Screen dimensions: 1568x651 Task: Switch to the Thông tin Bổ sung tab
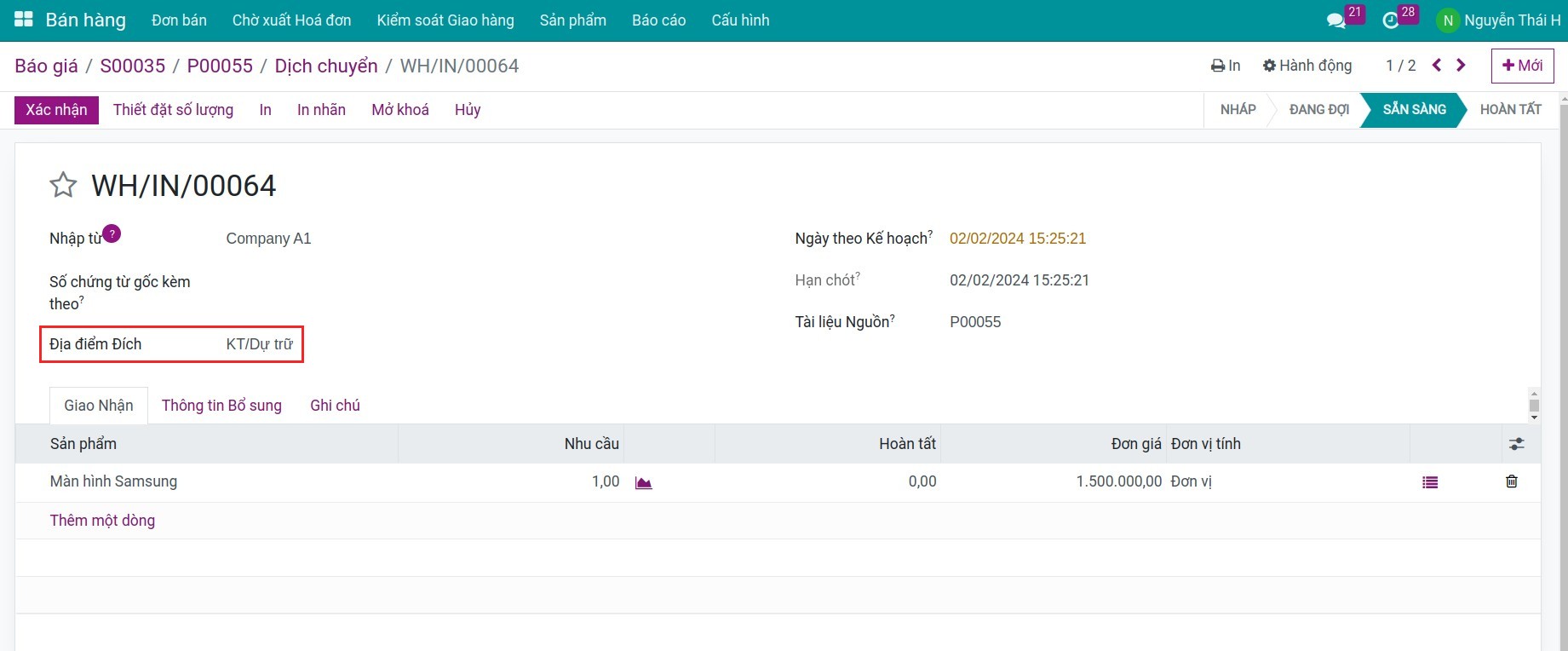(x=221, y=406)
